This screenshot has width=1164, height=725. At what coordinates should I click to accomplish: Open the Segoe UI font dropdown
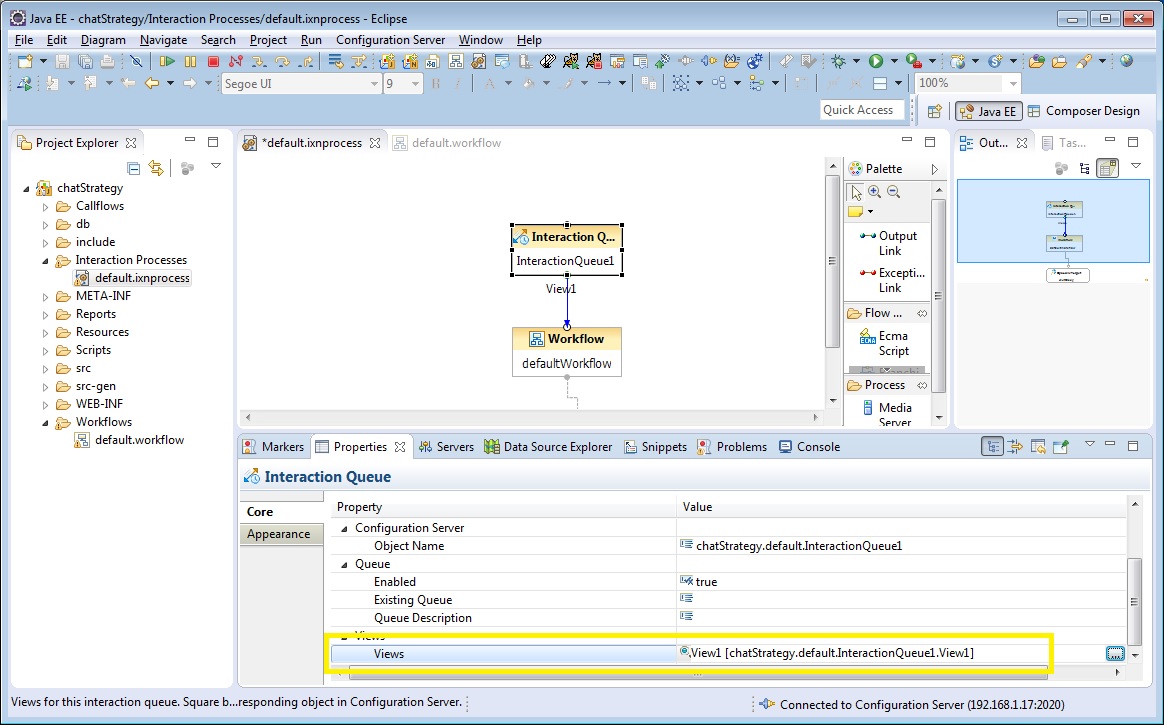click(x=376, y=83)
